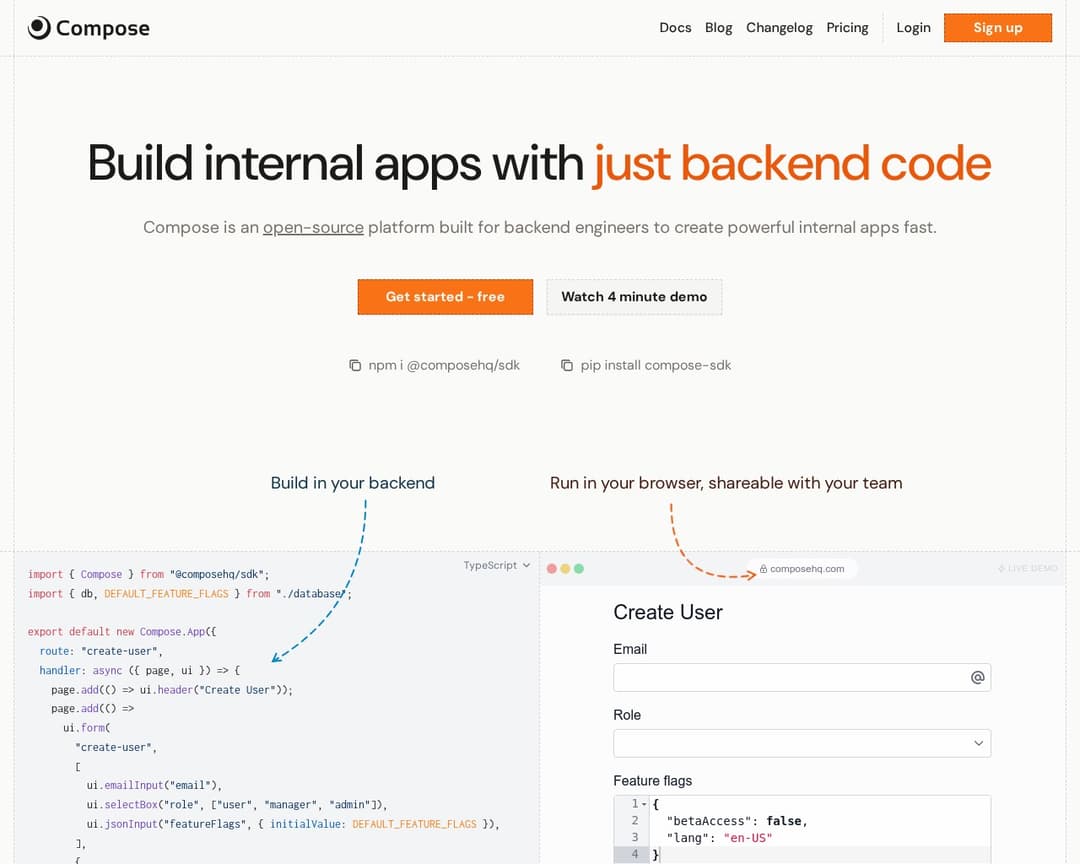Open the TypeScript language dropdown
This screenshot has height=864, width=1080.
pyautogui.click(x=497, y=565)
